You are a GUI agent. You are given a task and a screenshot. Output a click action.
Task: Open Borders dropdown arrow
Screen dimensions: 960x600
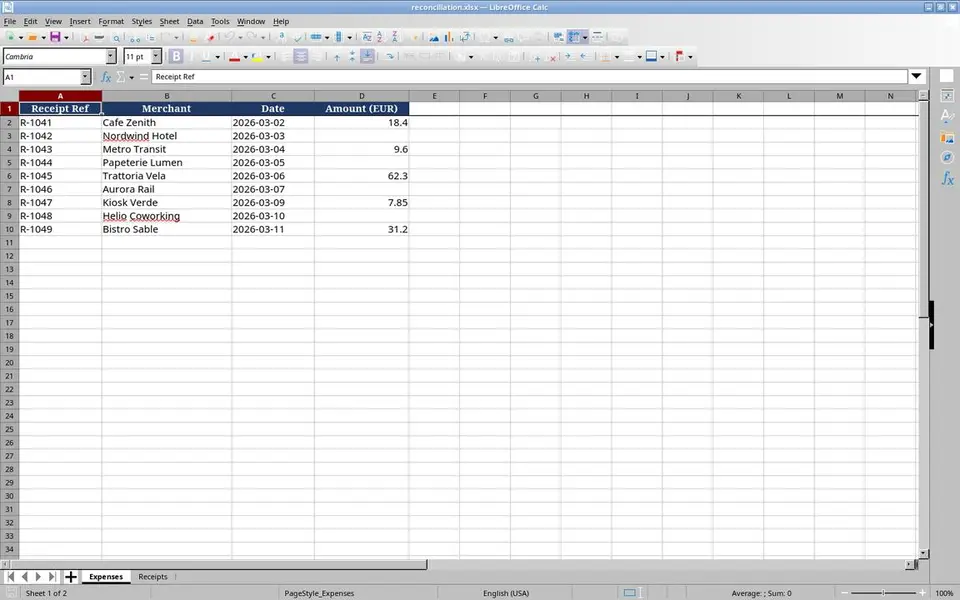pos(617,57)
